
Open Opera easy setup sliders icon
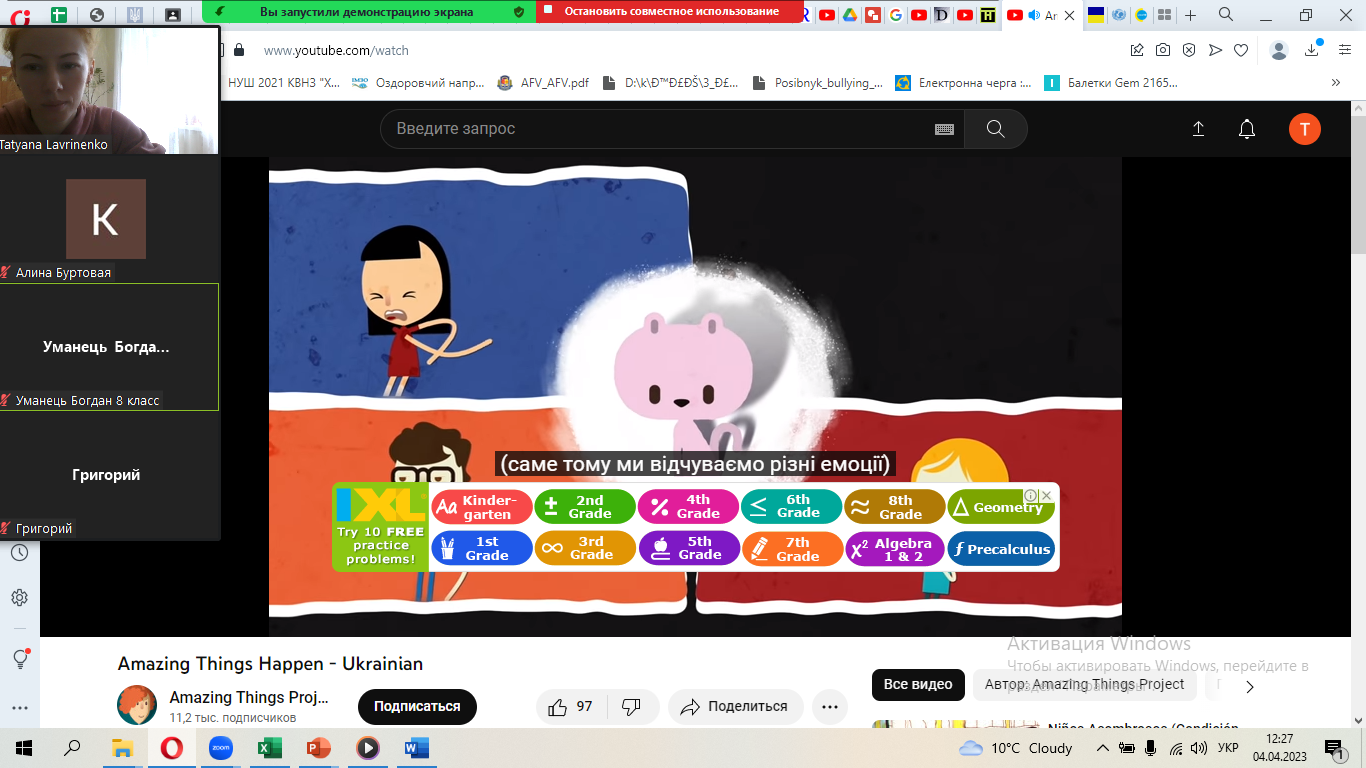tap(1345, 50)
